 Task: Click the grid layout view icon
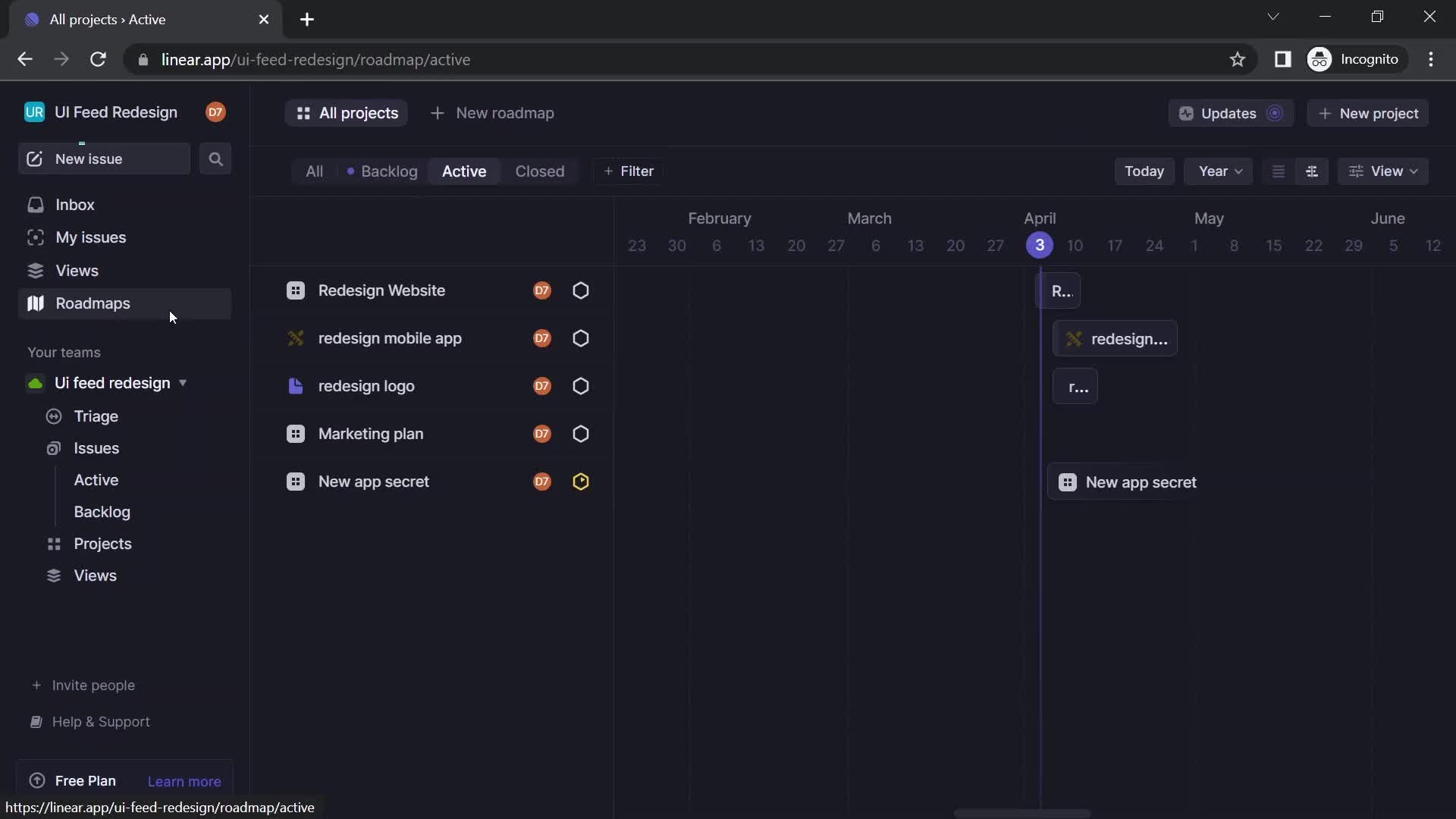click(1313, 170)
